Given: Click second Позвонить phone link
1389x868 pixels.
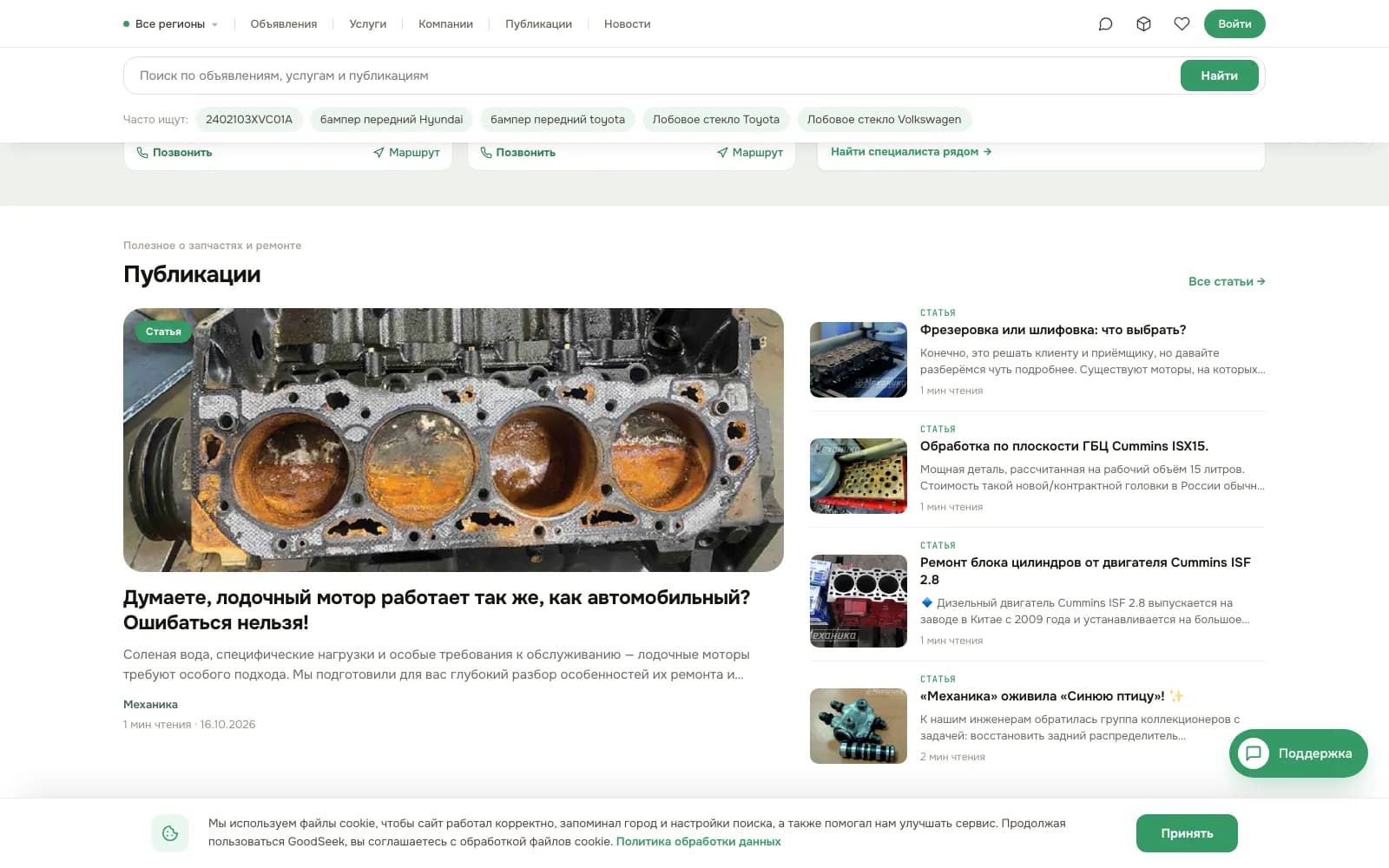Looking at the screenshot, I should click(517, 153).
